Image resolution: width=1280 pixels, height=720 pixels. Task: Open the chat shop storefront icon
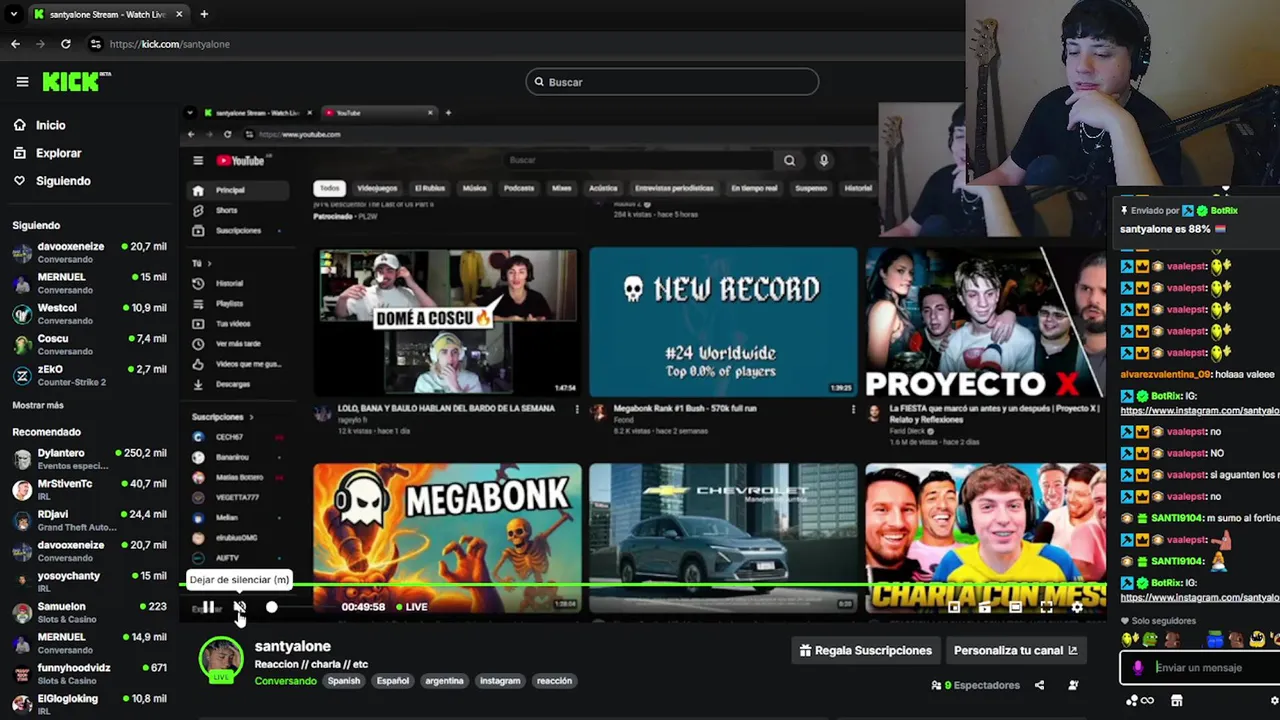point(1177,701)
